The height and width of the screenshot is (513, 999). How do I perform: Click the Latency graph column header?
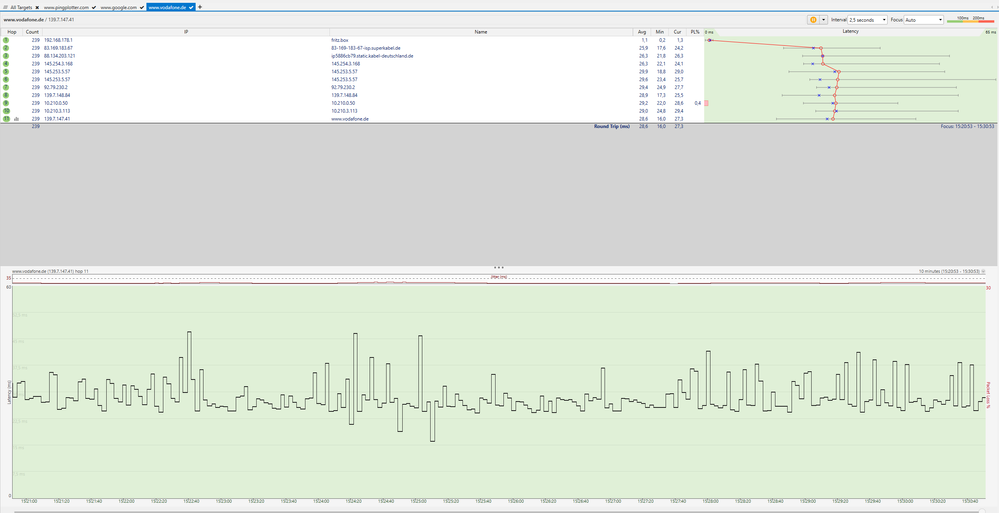[851, 31]
